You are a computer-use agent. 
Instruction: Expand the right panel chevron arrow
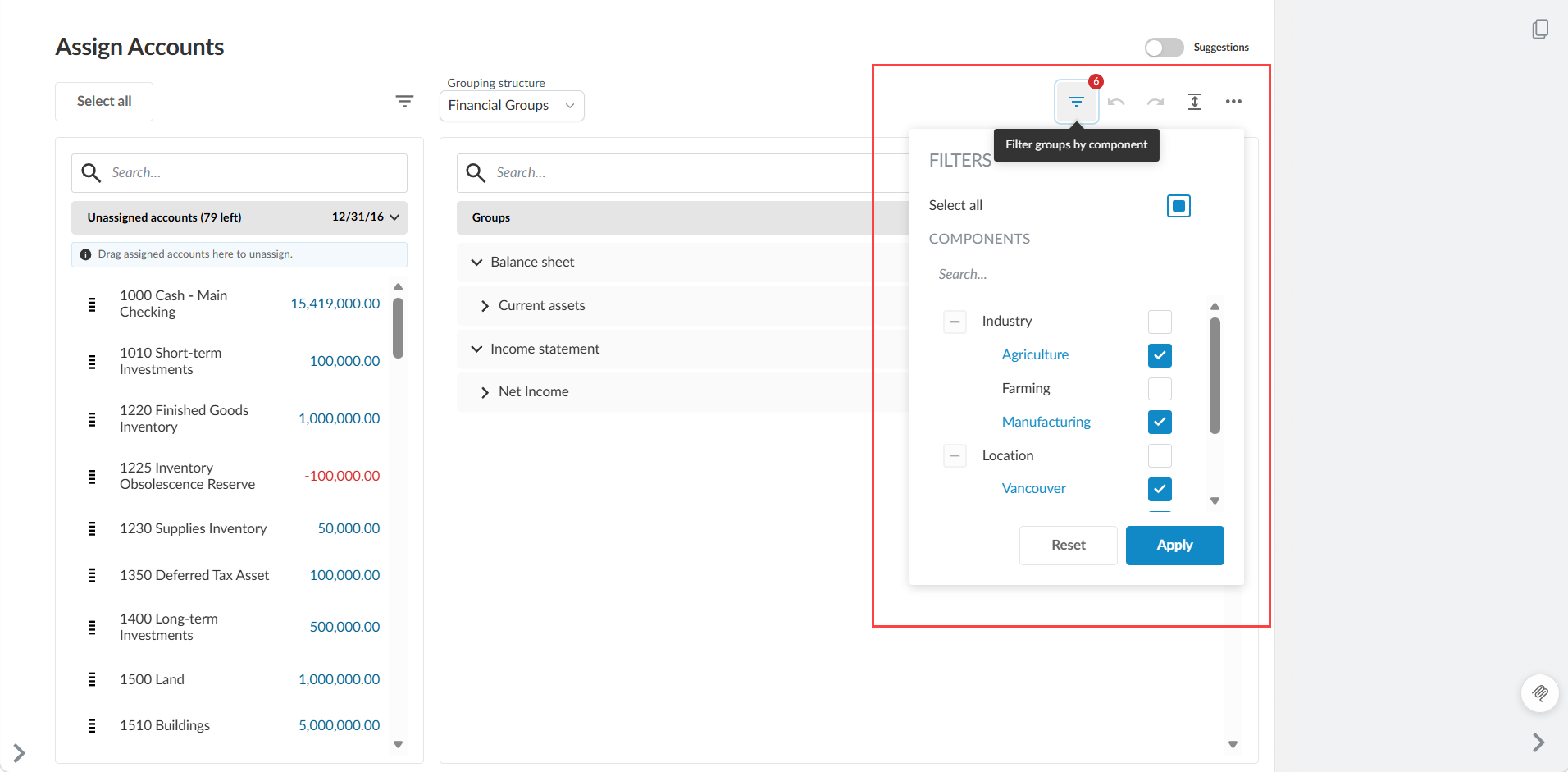(1538, 742)
